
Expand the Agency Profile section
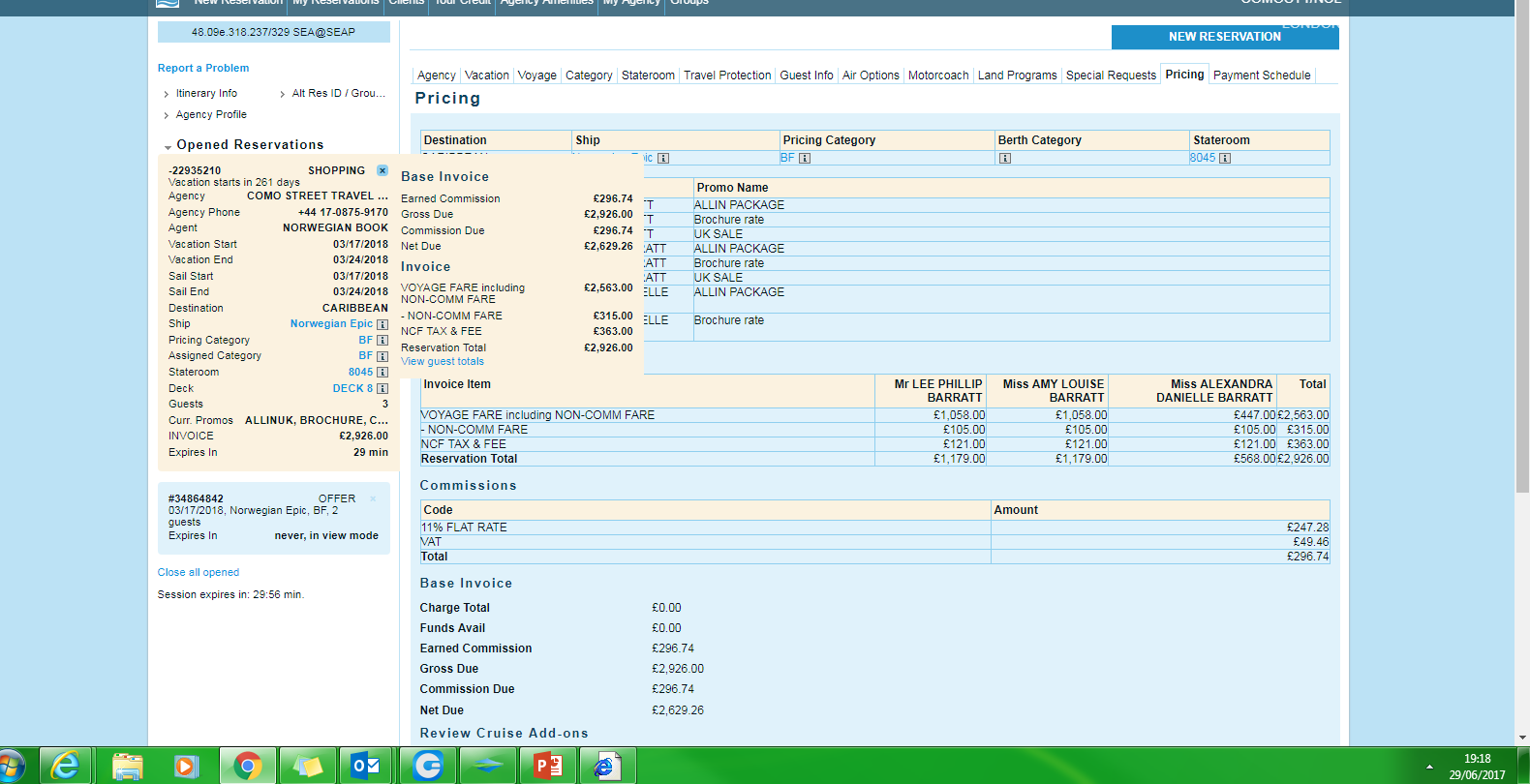(x=211, y=115)
